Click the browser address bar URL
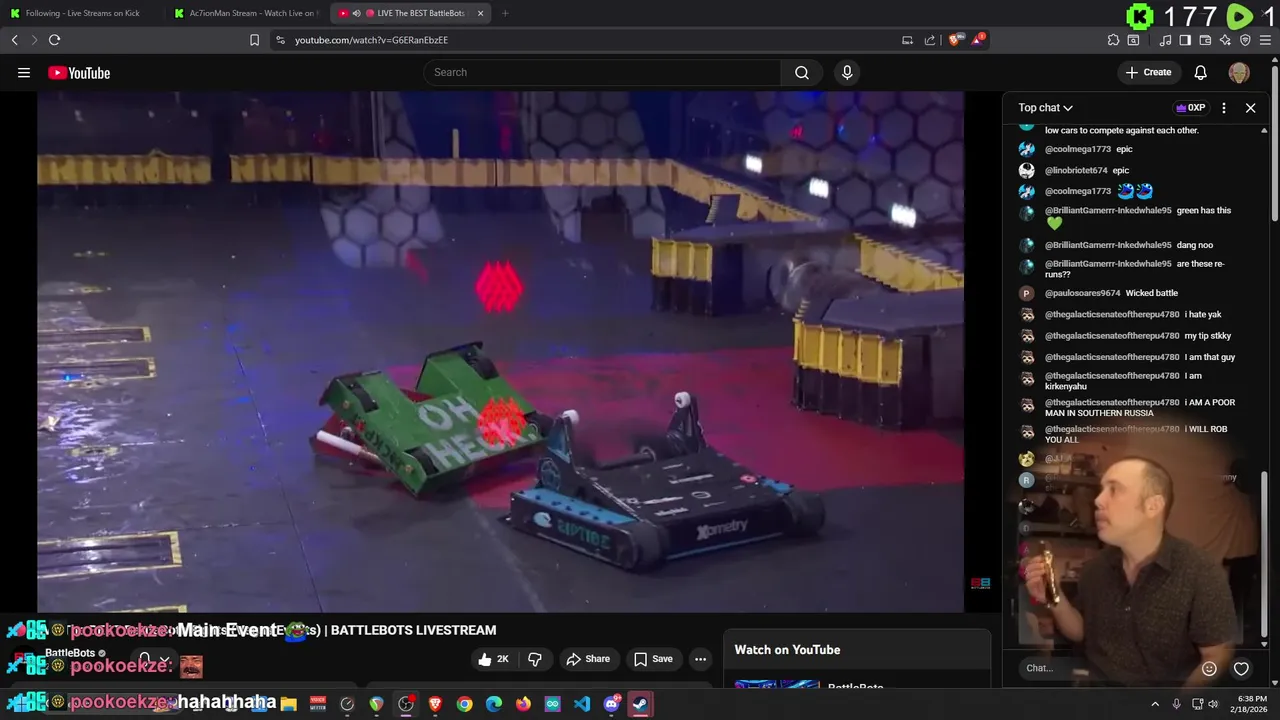This screenshot has height=720, width=1280. pos(371,40)
